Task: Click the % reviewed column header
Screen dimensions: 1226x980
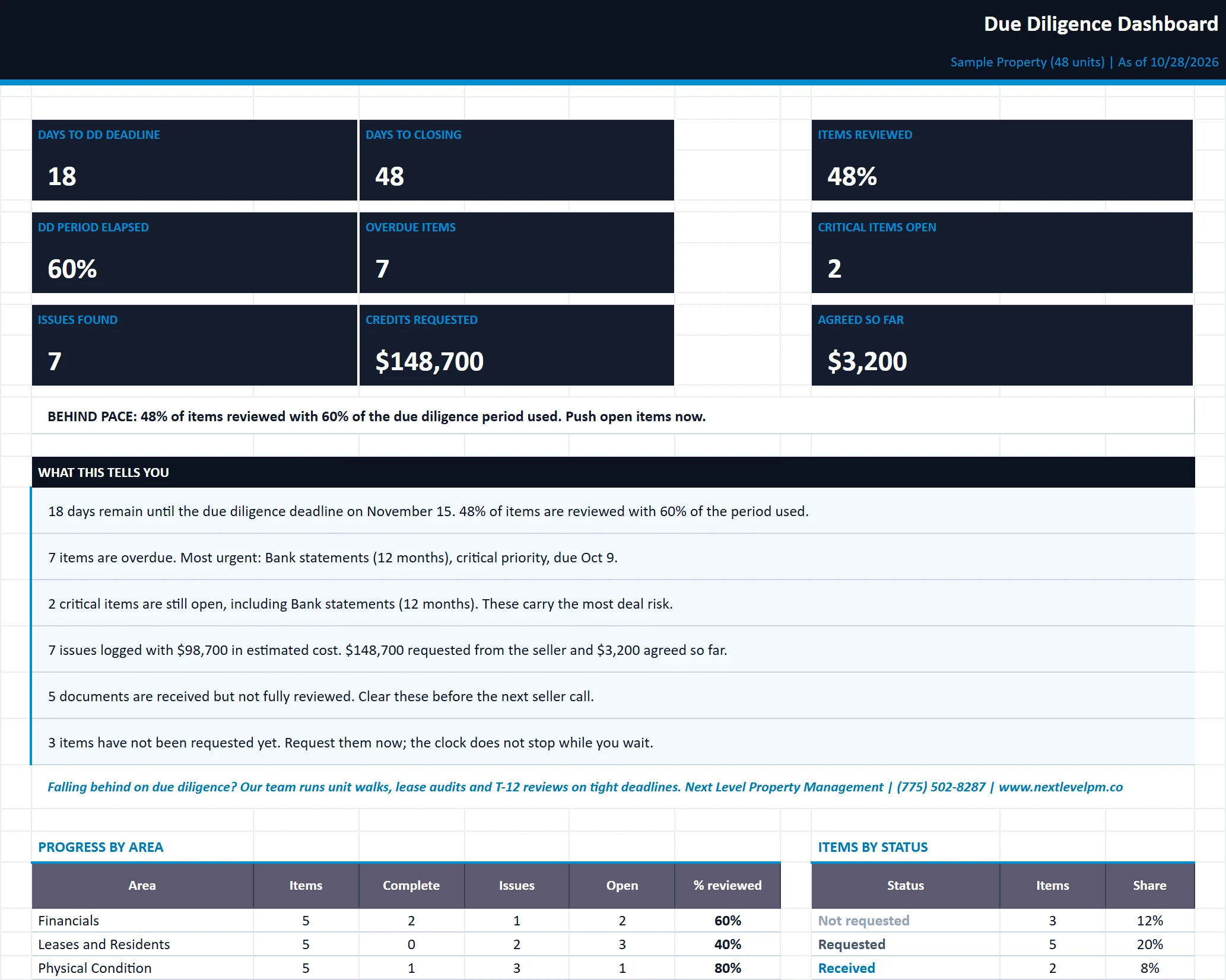Action: pyautogui.click(x=728, y=885)
